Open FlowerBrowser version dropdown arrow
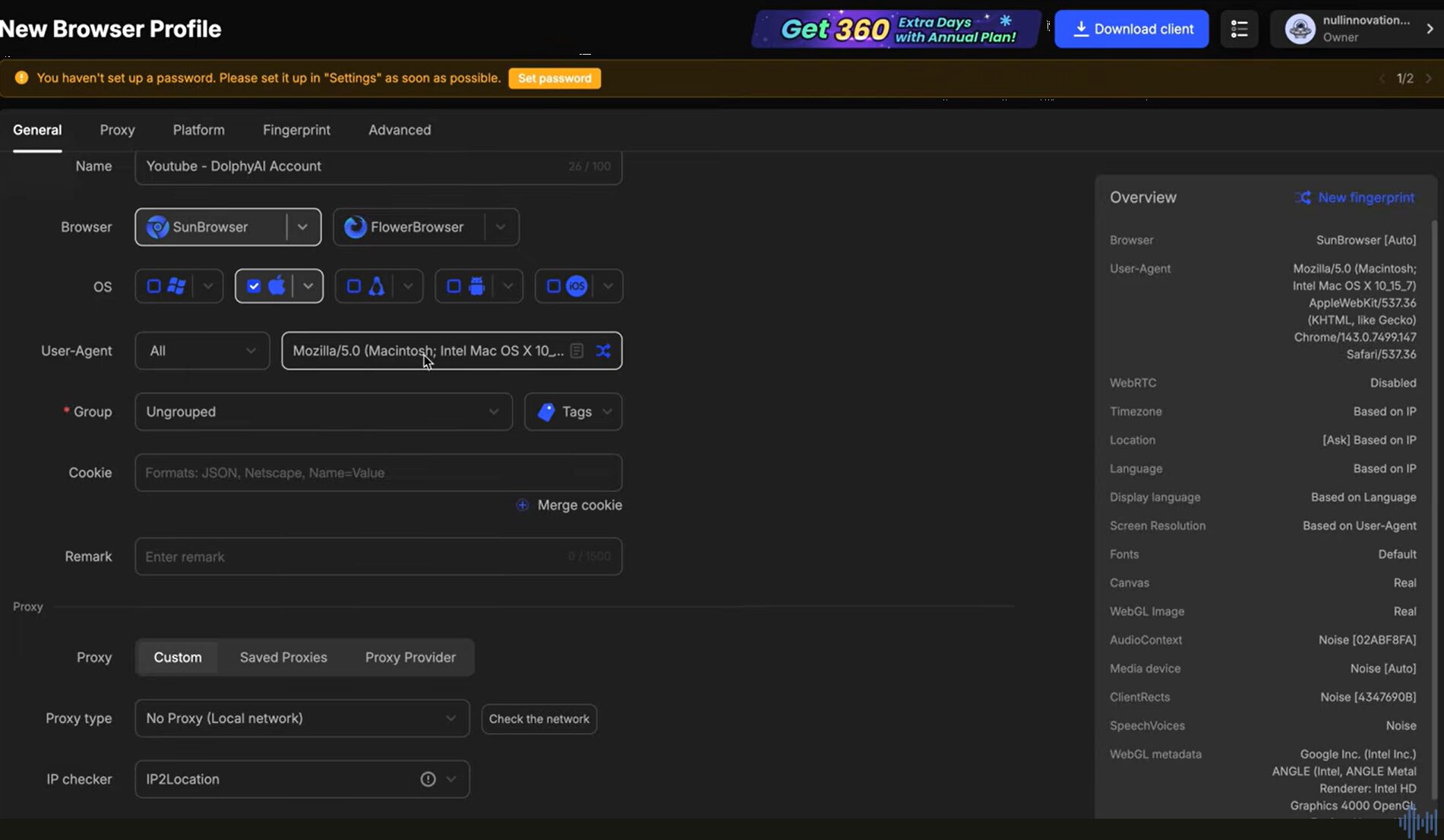Image resolution: width=1444 pixels, height=840 pixels. [501, 227]
